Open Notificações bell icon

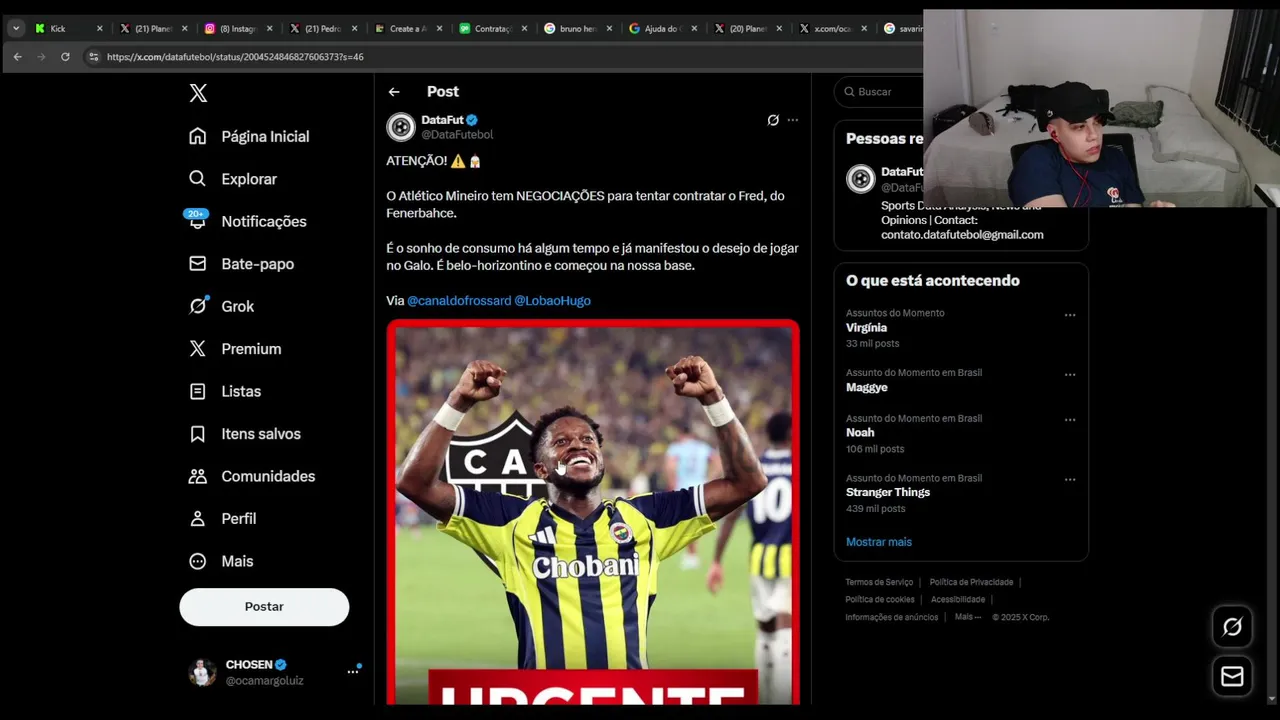coord(198,221)
